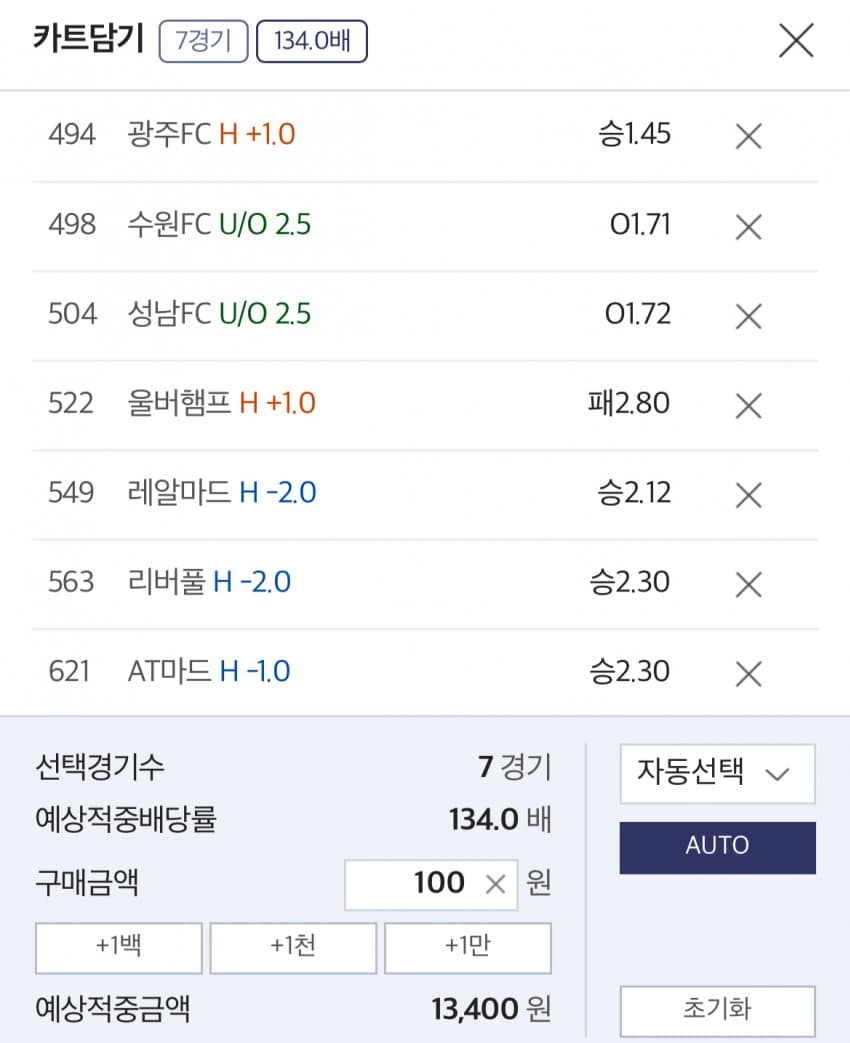The image size is (850, 1043).
Task: Open the 자동선택 dropdown
Action: click(x=717, y=773)
